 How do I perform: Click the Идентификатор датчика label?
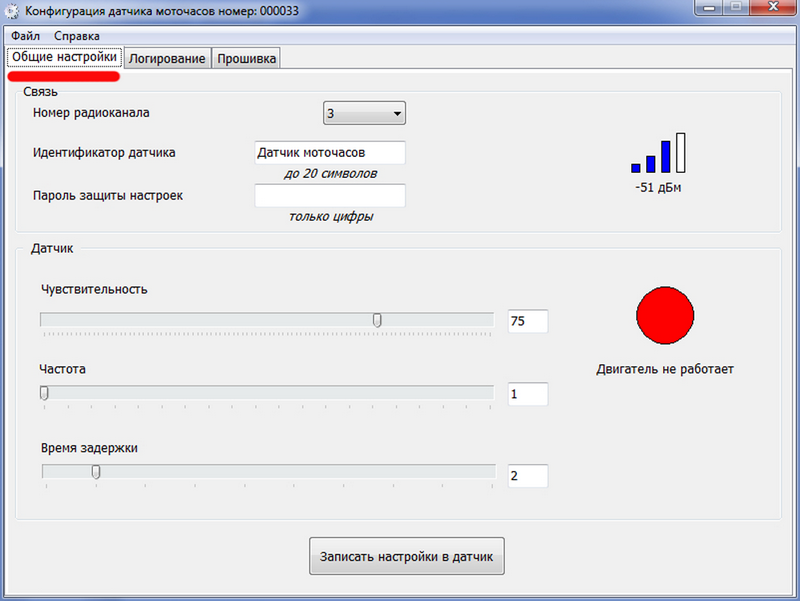104,153
